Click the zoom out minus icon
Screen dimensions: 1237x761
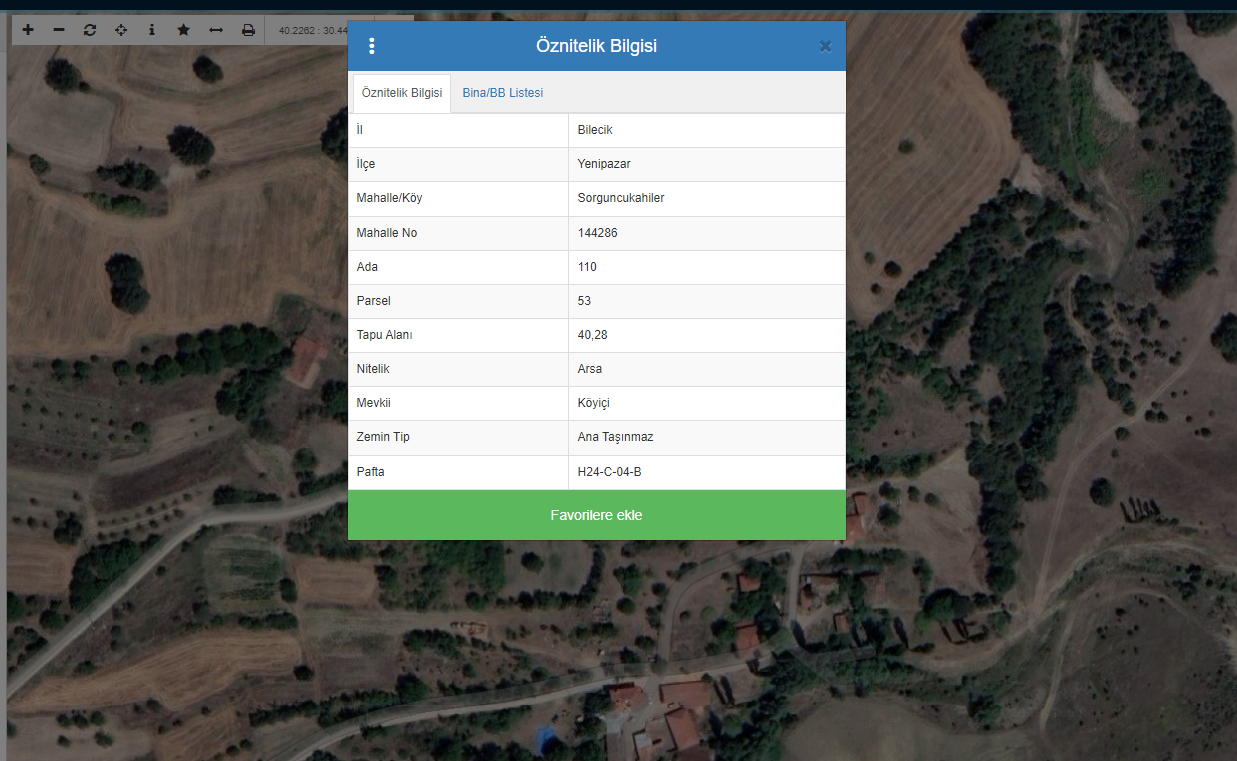[59, 30]
